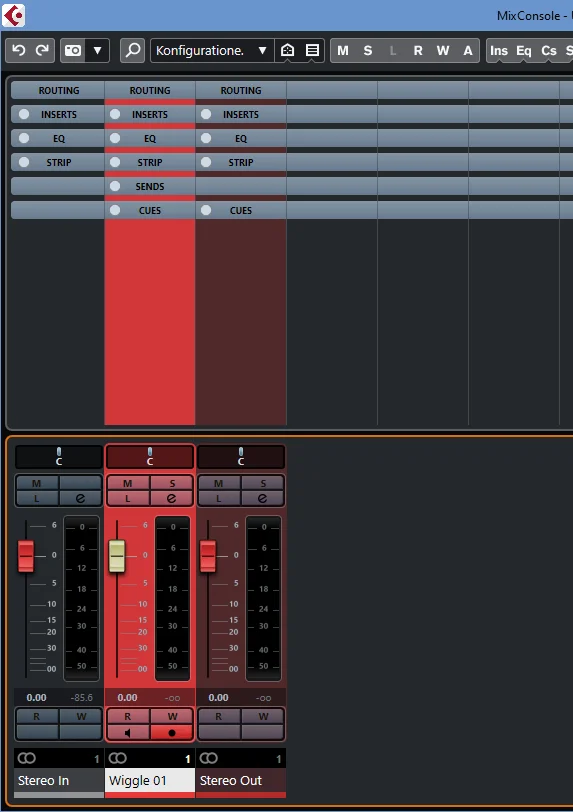Open Stereo In ROUTING section
Image resolution: width=573 pixels, height=812 pixels.
point(59,90)
